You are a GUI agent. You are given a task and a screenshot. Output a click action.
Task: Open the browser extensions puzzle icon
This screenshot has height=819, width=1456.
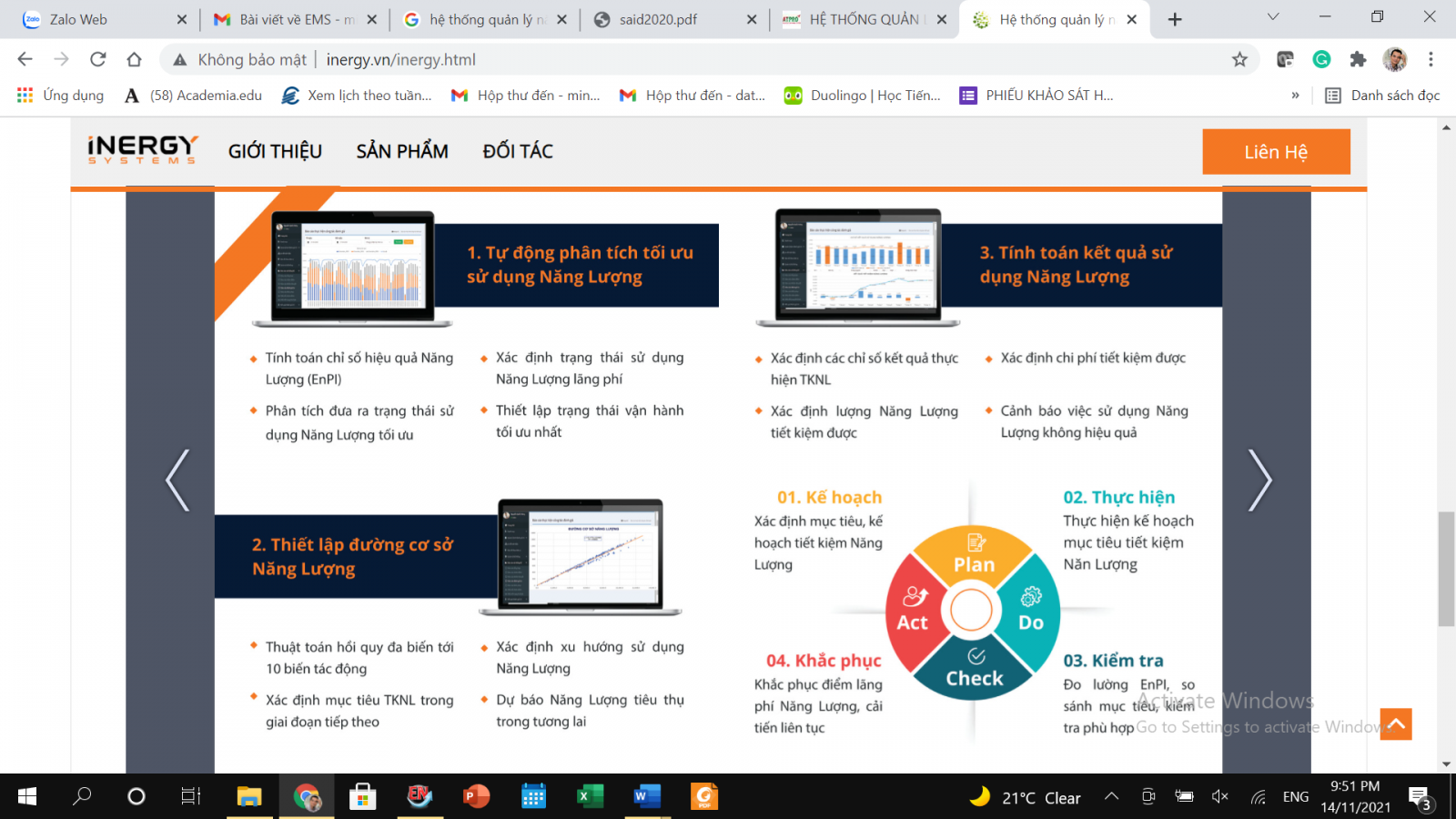tap(1358, 59)
